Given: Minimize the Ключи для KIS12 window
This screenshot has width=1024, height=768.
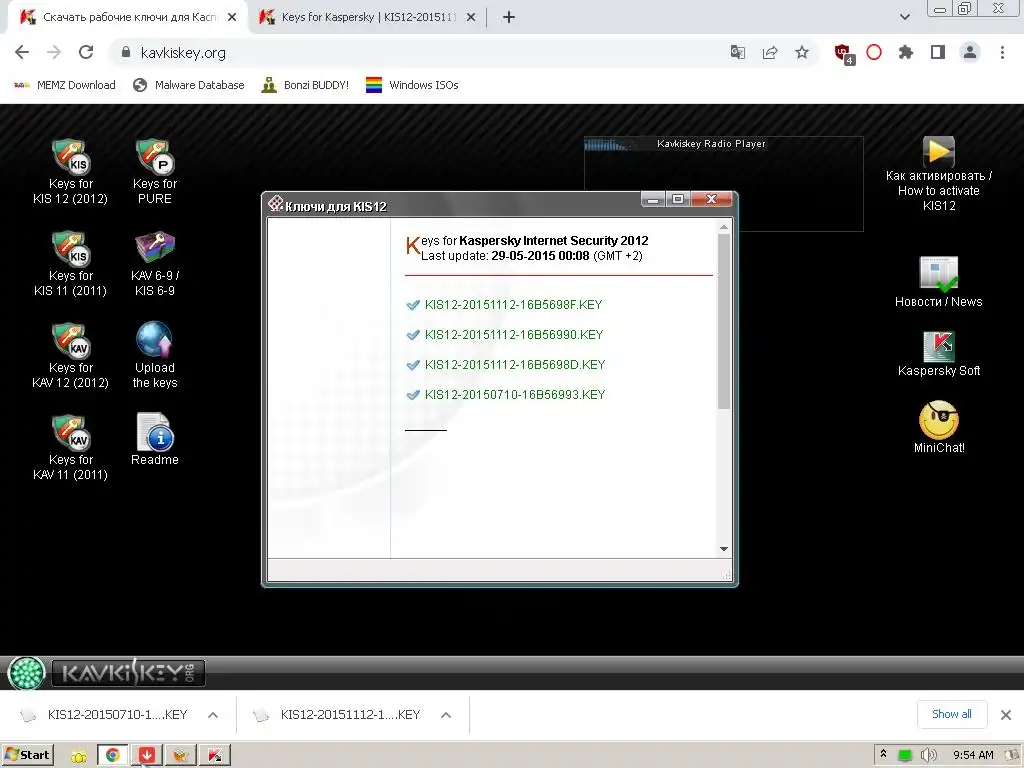Looking at the screenshot, I should 653,199.
